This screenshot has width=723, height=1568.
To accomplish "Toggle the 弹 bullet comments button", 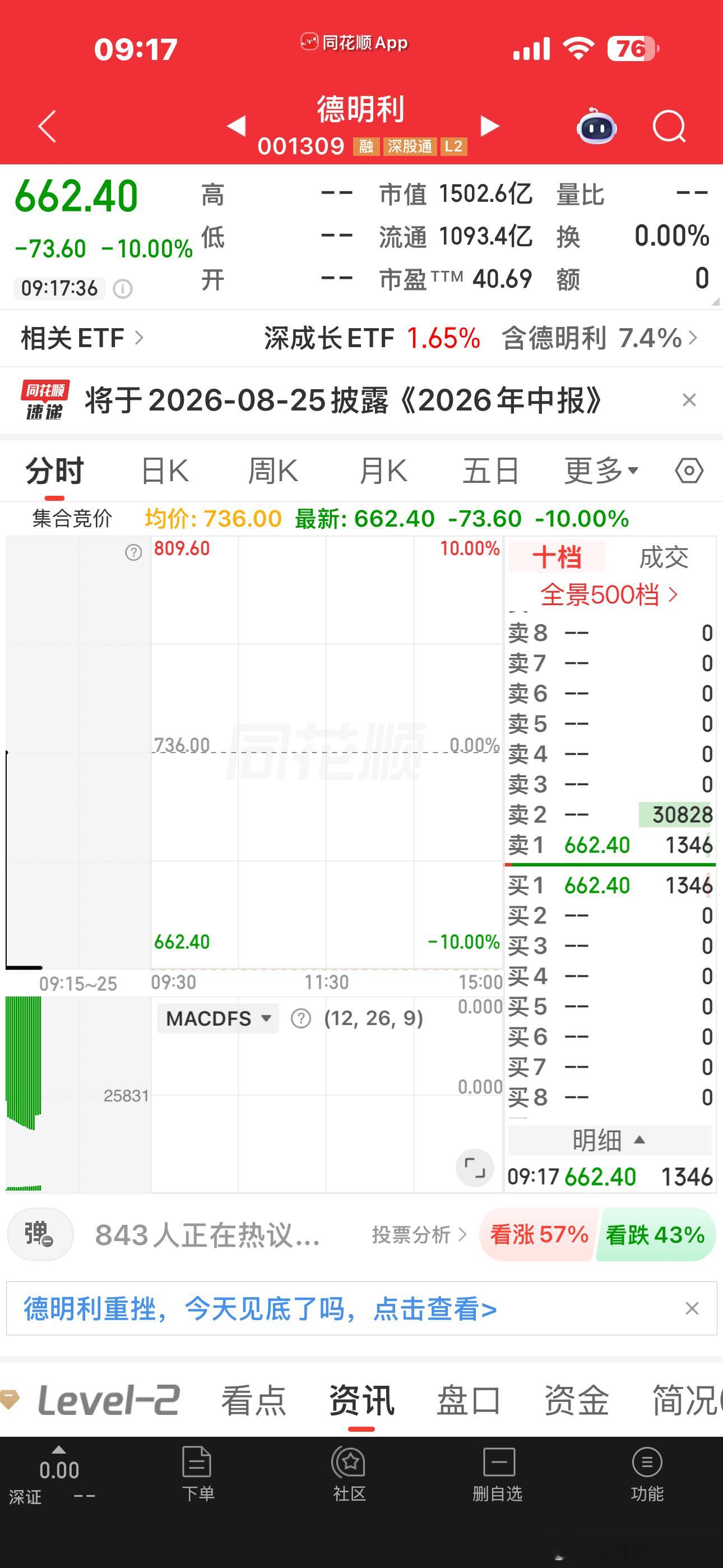I will (40, 1234).
